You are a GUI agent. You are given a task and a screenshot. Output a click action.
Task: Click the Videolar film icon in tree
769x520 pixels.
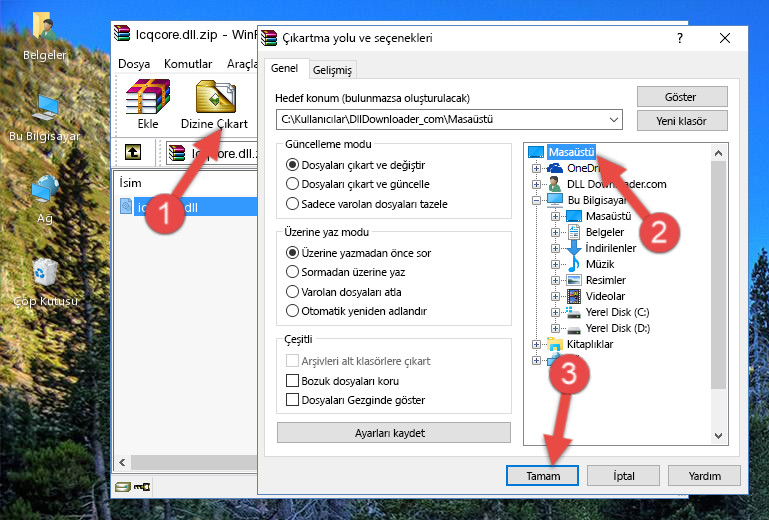574,296
